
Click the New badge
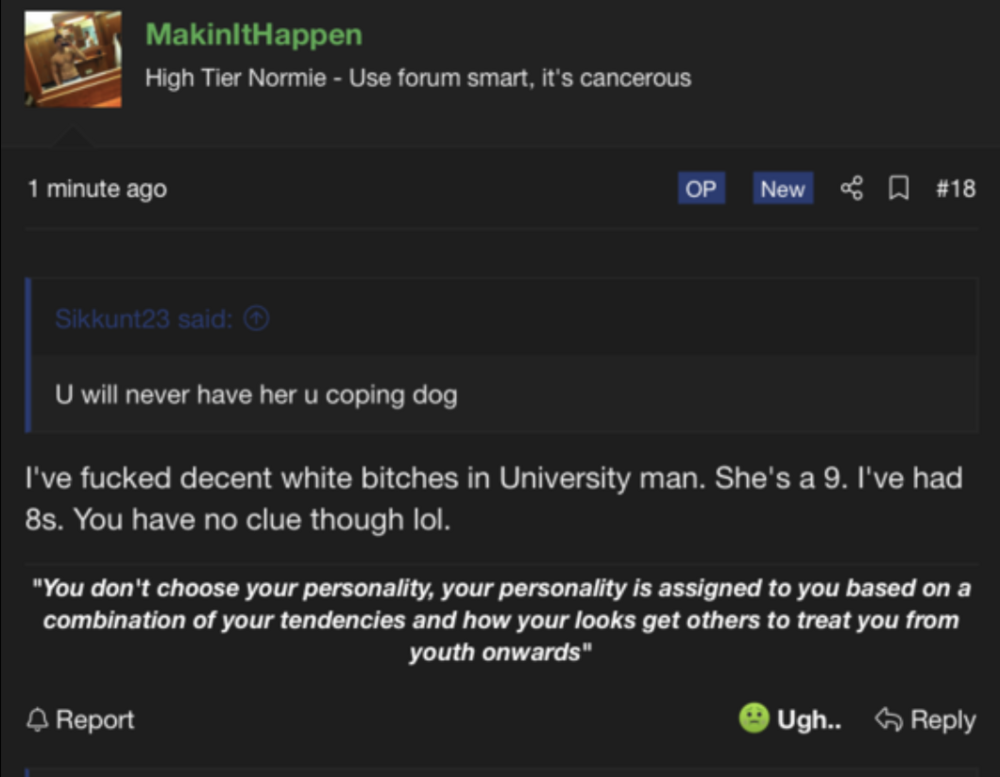click(x=783, y=188)
